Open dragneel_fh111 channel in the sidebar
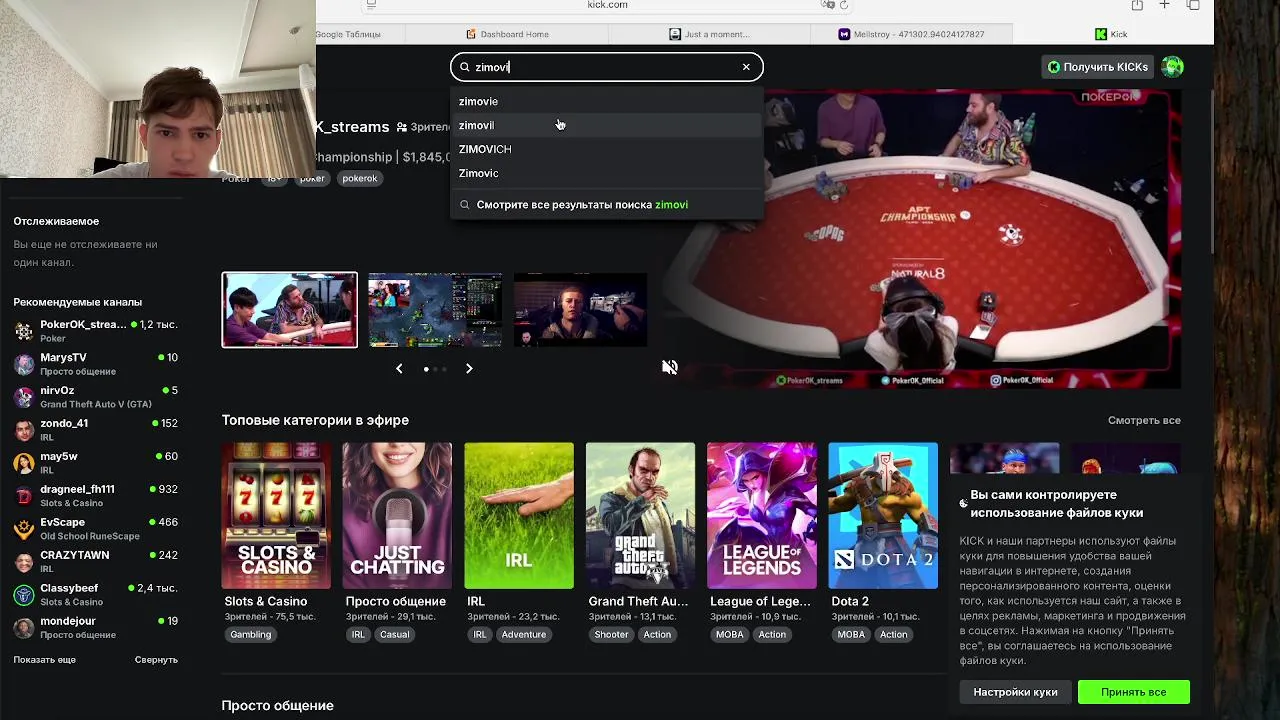This screenshot has height=720, width=1280. tap(96, 495)
